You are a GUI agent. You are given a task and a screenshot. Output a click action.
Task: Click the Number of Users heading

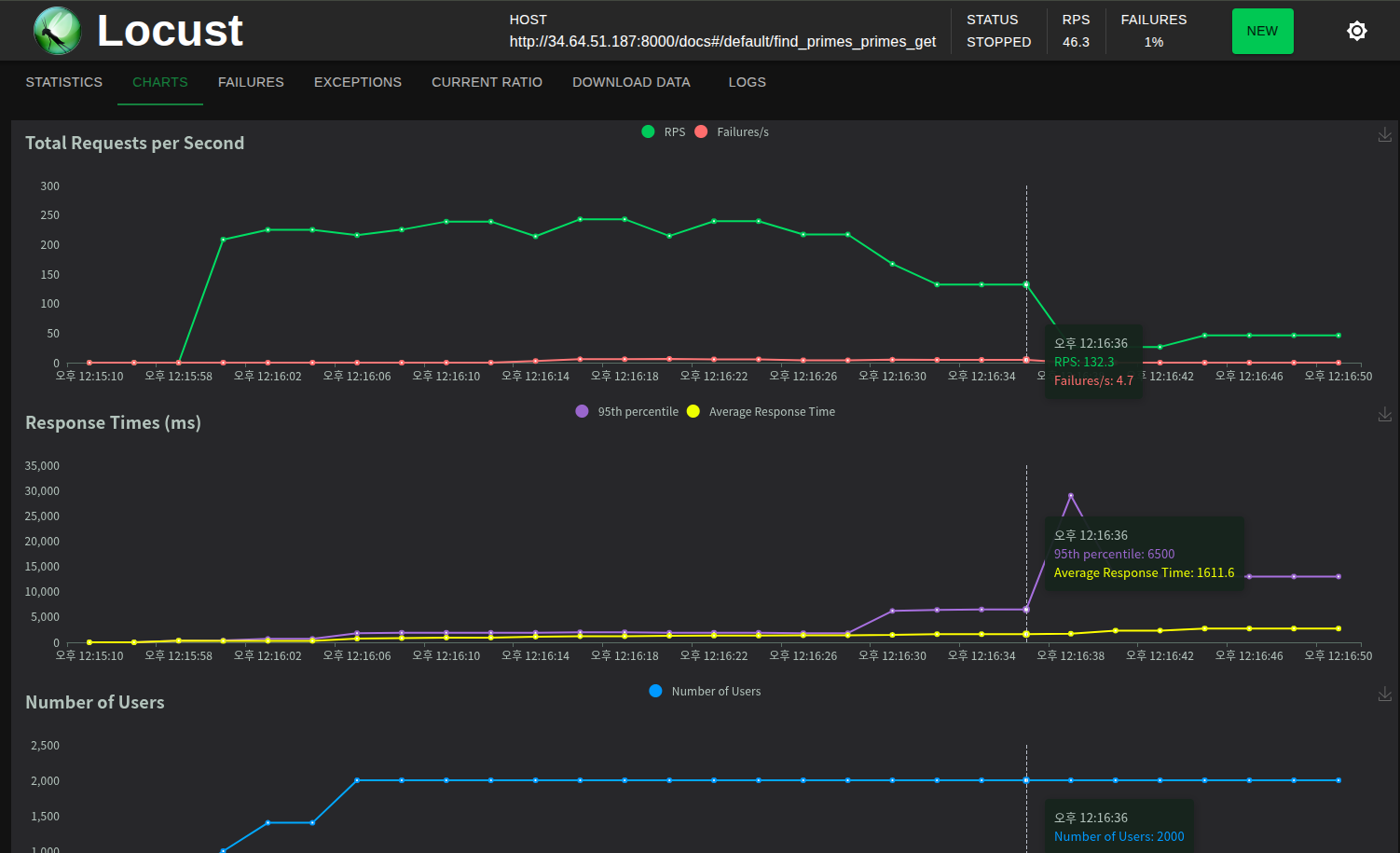95,702
